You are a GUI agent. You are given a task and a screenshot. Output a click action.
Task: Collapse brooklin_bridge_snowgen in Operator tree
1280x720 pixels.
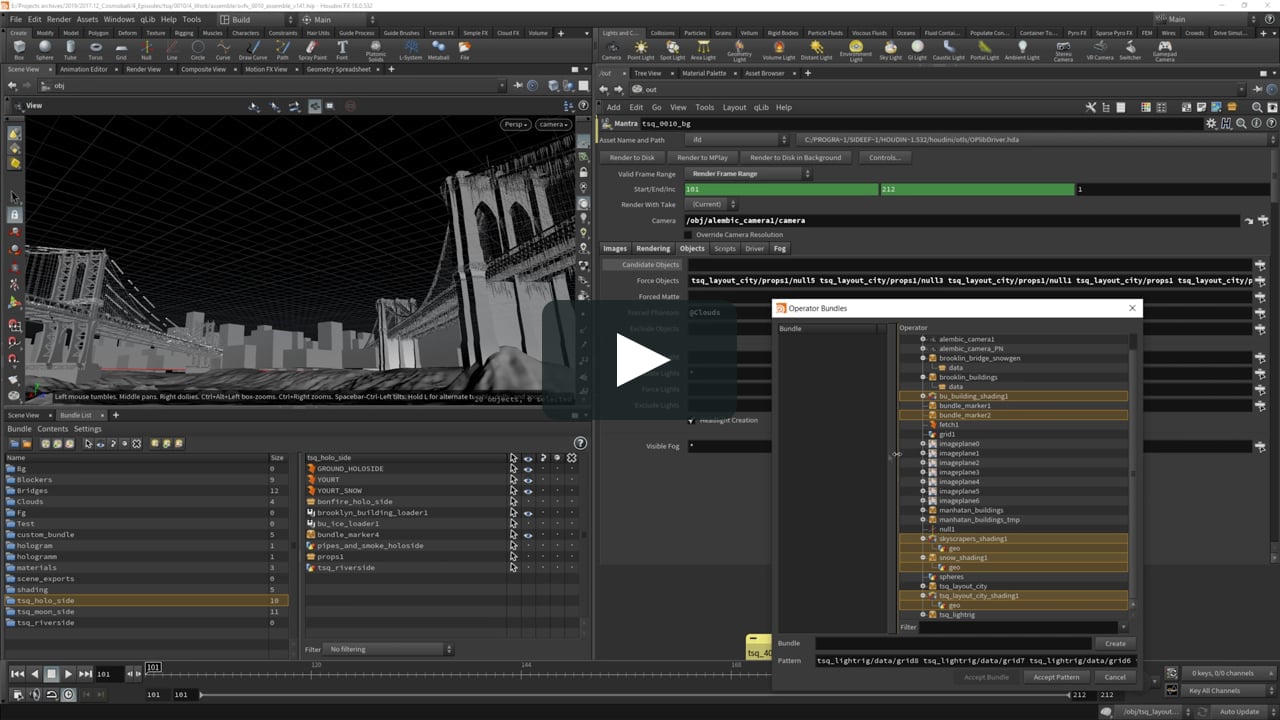[x=922, y=358]
